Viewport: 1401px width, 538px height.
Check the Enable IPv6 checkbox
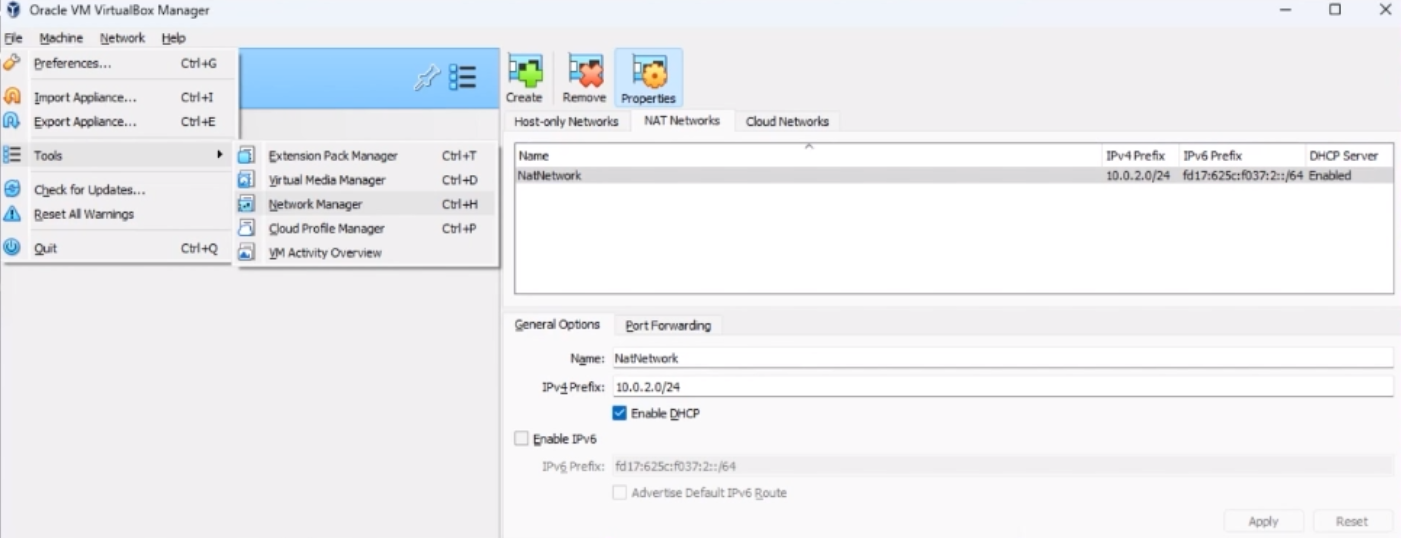pos(520,438)
